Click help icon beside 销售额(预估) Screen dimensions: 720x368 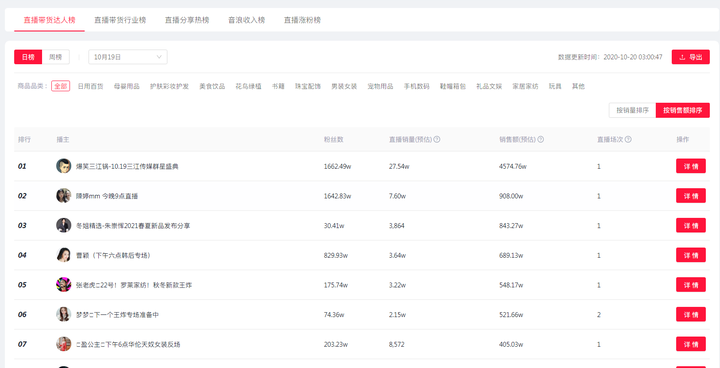tap(540, 140)
